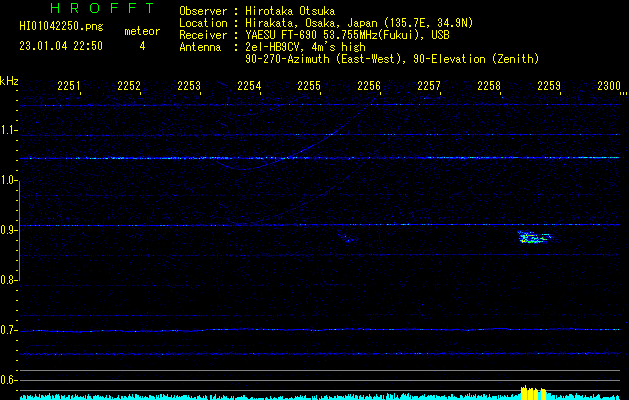Image resolution: width=629 pixels, height=400 pixels.
Task: Click the HROFFT title text
Action: (103, 8)
